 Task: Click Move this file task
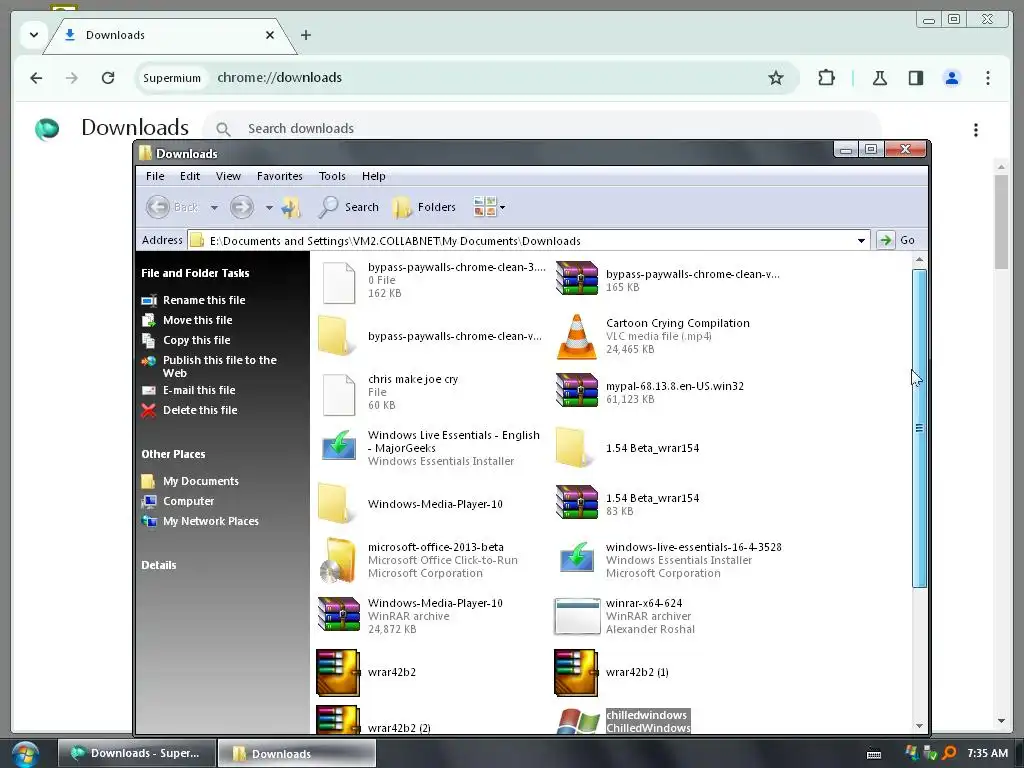click(197, 320)
